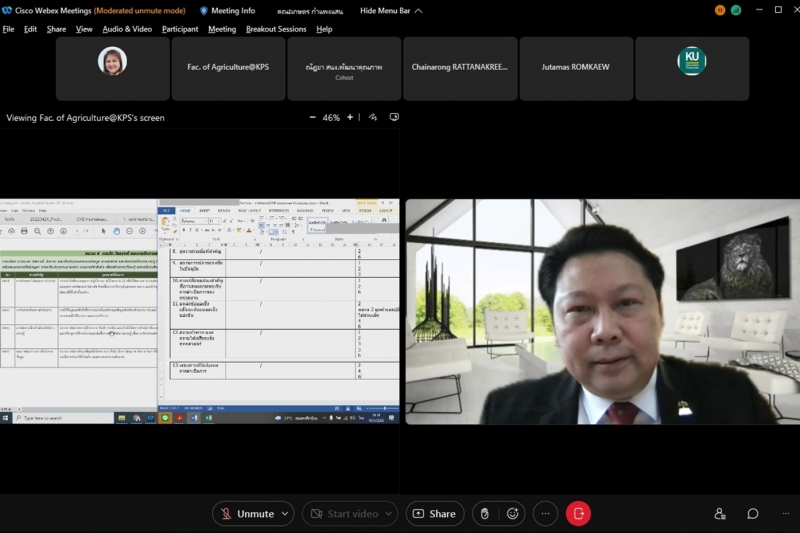Click the red leave meeting button
This screenshot has height=533, width=800.
578,513
